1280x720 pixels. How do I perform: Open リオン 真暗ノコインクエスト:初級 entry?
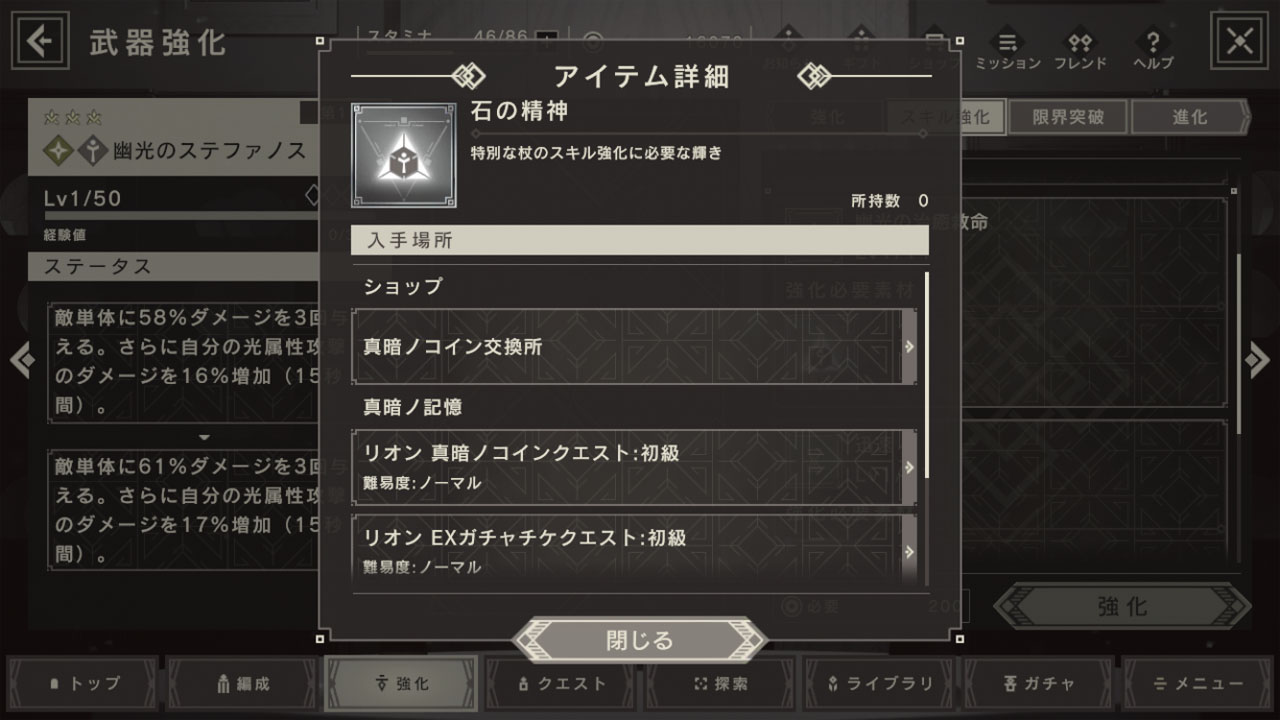[x=634, y=467]
